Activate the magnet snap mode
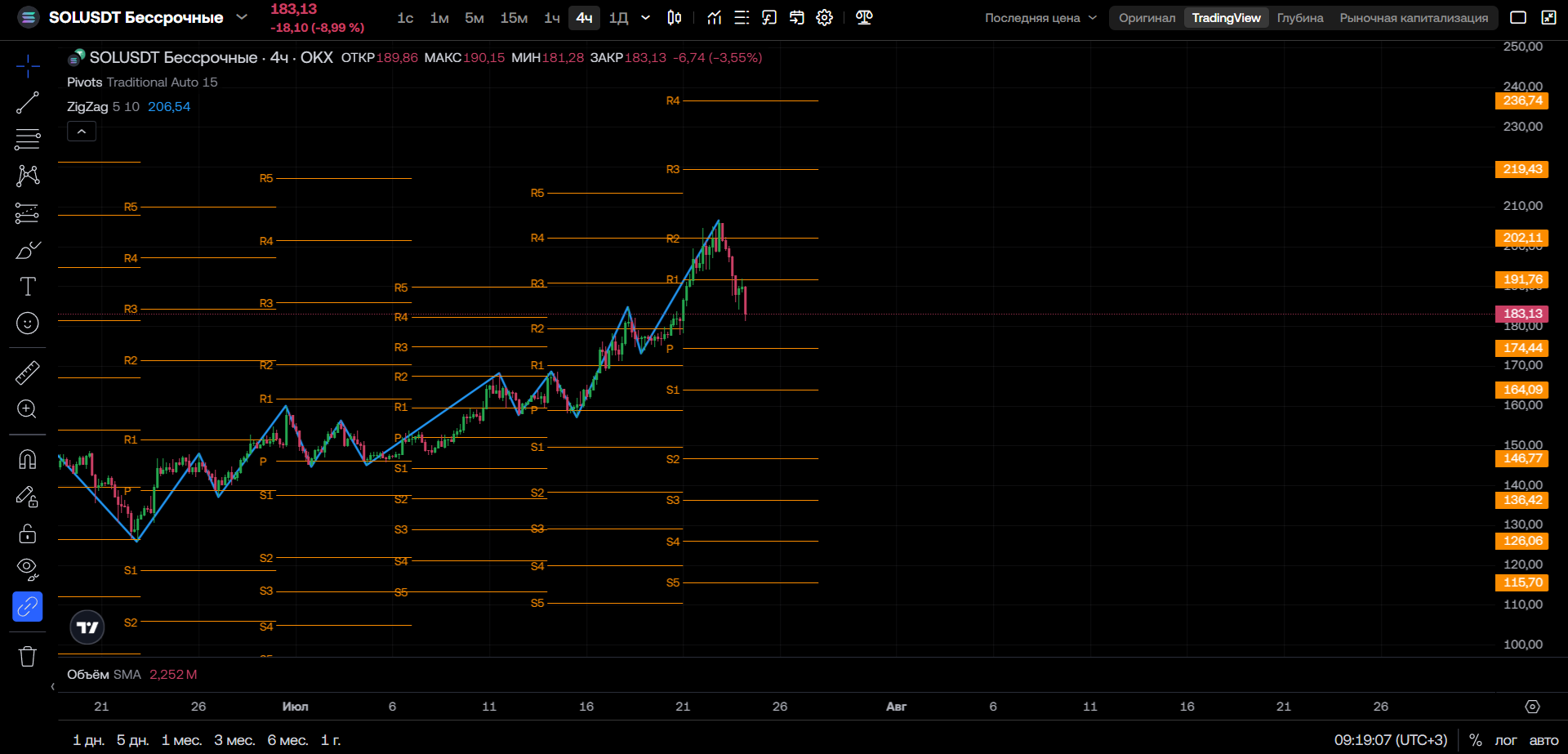The width and height of the screenshot is (1568, 754). pos(27,460)
